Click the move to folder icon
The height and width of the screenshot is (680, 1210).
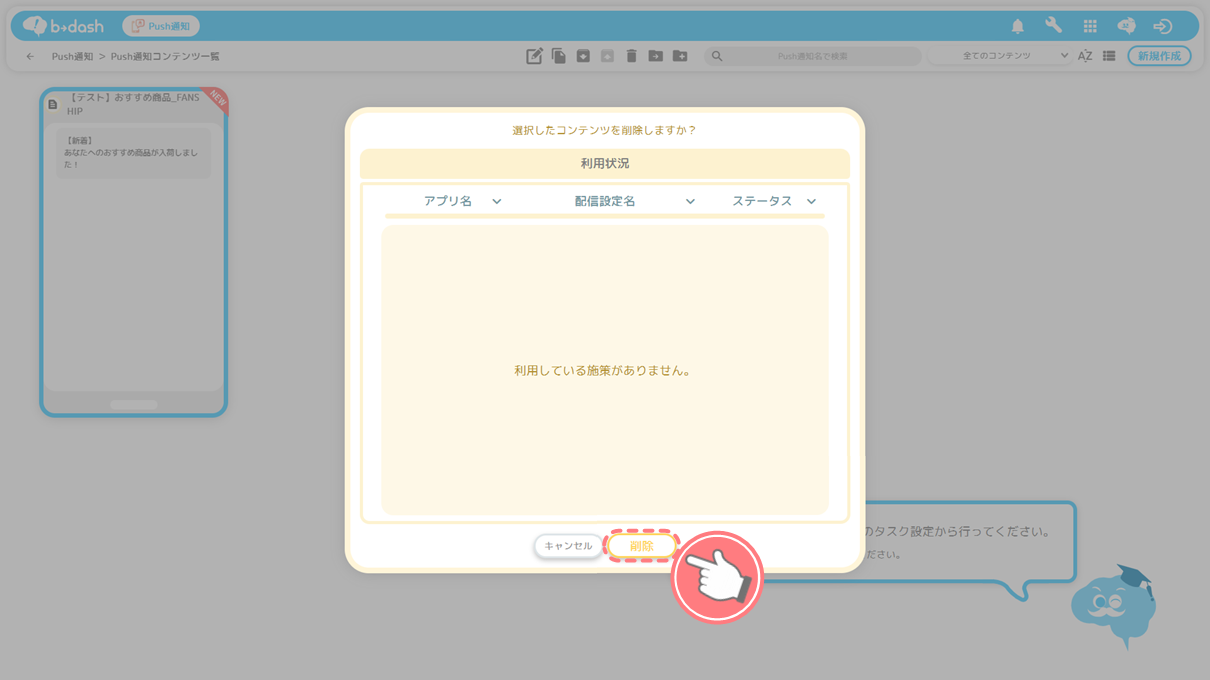[x=655, y=56]
